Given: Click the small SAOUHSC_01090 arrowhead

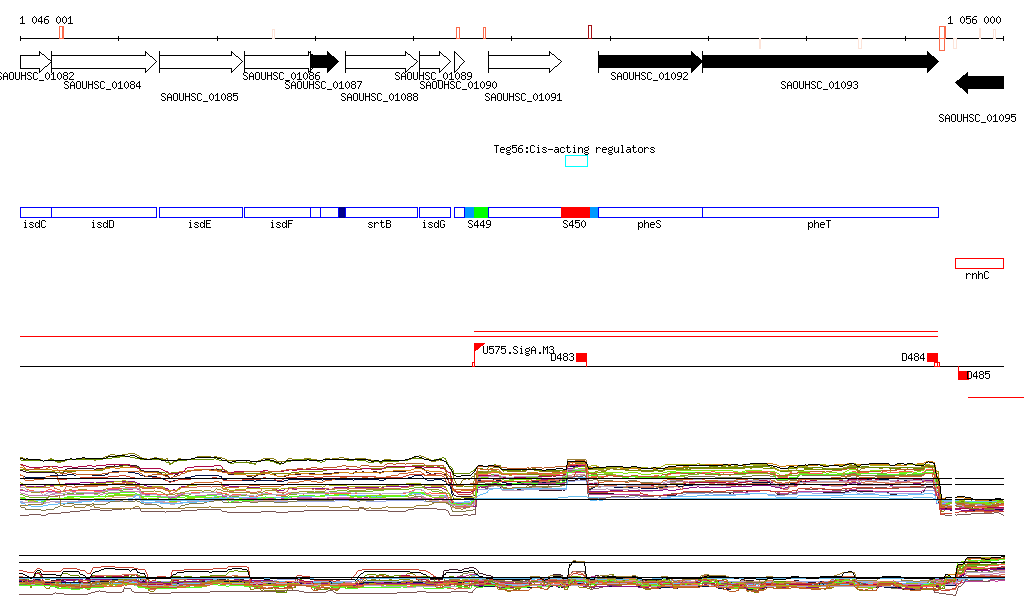Looking at the screenshot, I should [459, 62].
